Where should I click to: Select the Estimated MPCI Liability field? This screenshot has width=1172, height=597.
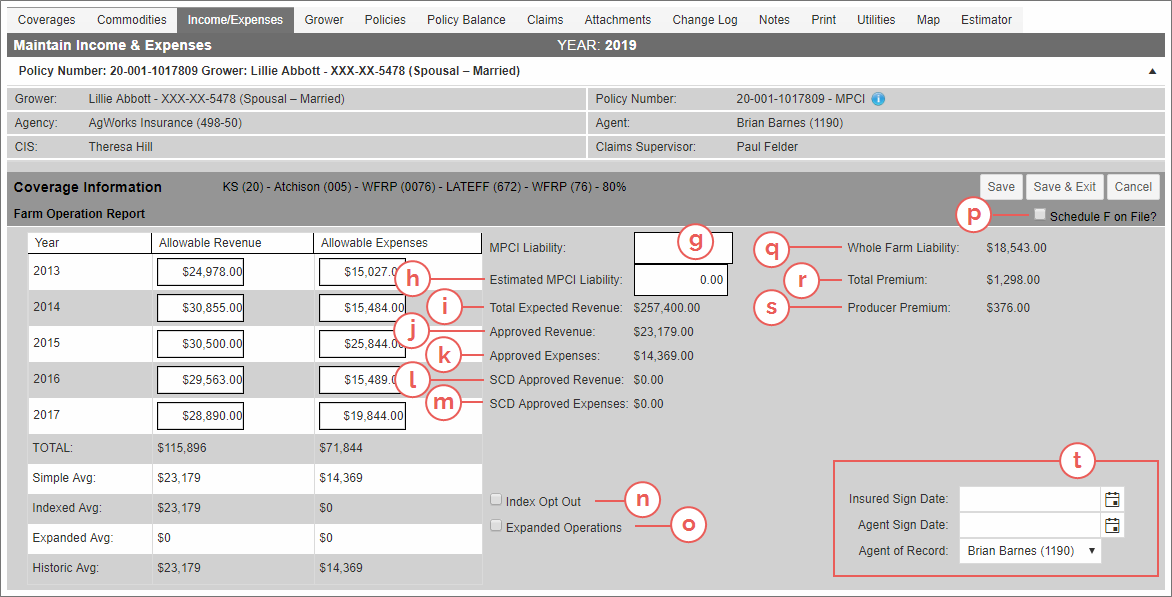pyautogui.click(x=680, y=281)
